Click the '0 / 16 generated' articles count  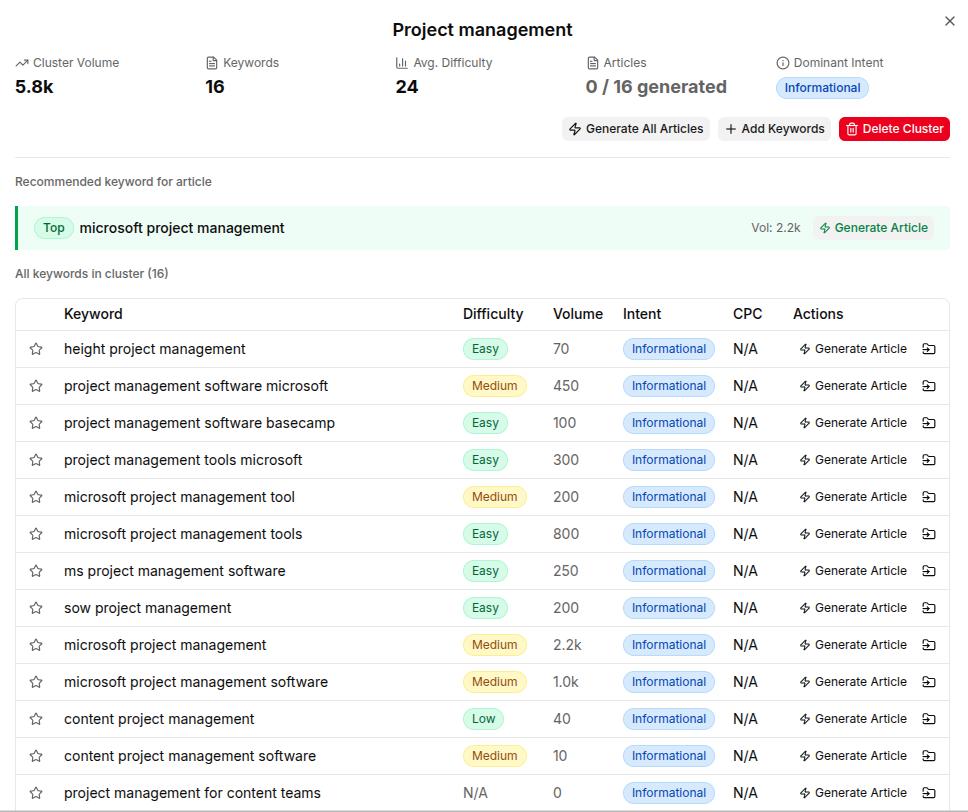(x=656, y=87)
